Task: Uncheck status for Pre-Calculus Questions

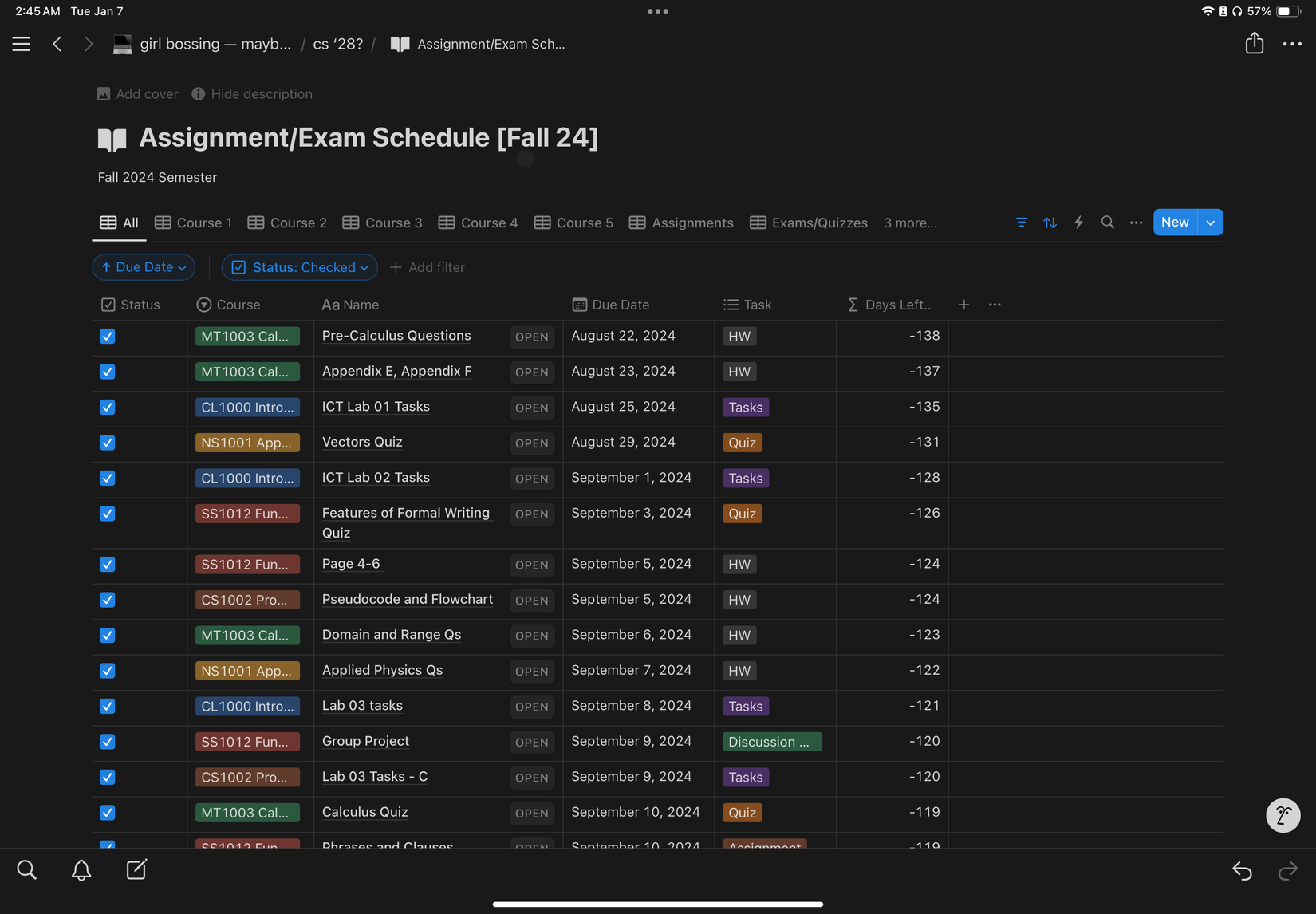Action: pyautogui.click(x=108, y=337)
